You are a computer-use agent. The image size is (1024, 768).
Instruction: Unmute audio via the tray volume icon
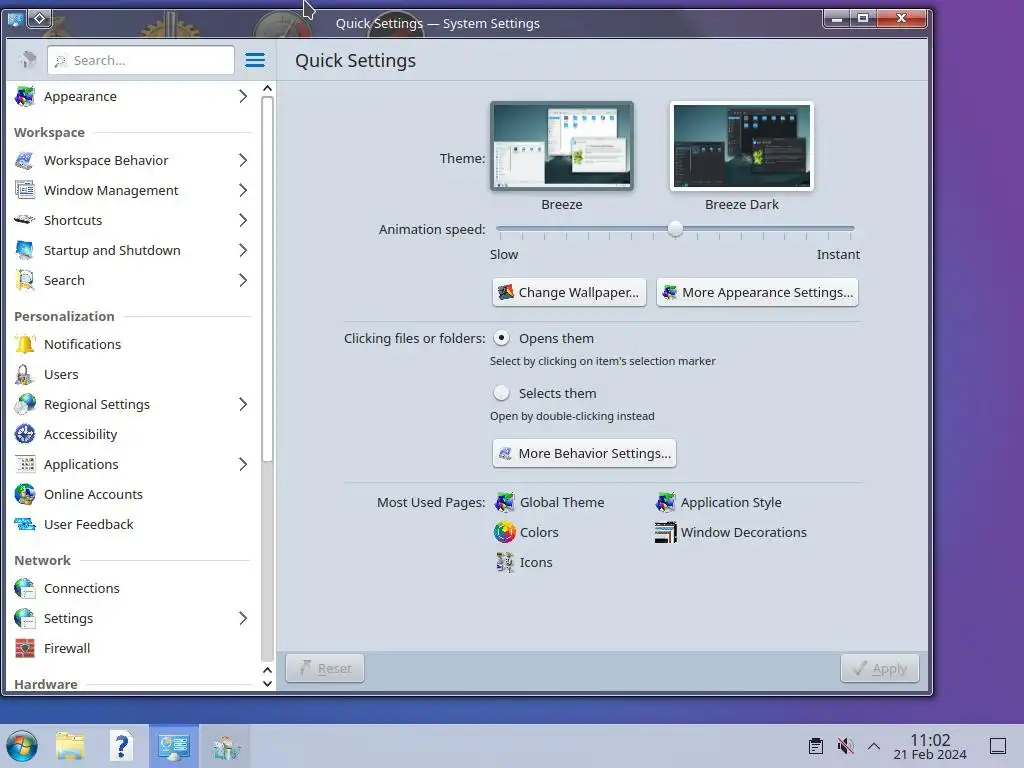(845, 746)
